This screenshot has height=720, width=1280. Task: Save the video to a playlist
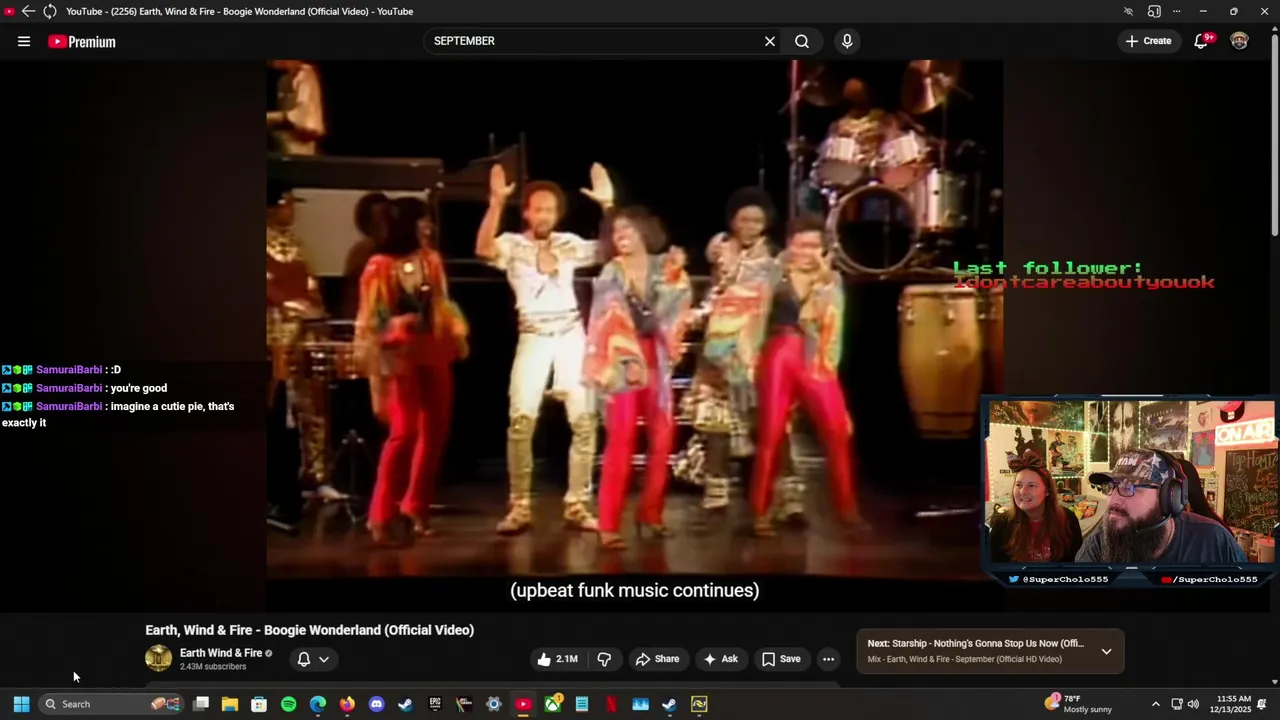pos(781,659)
